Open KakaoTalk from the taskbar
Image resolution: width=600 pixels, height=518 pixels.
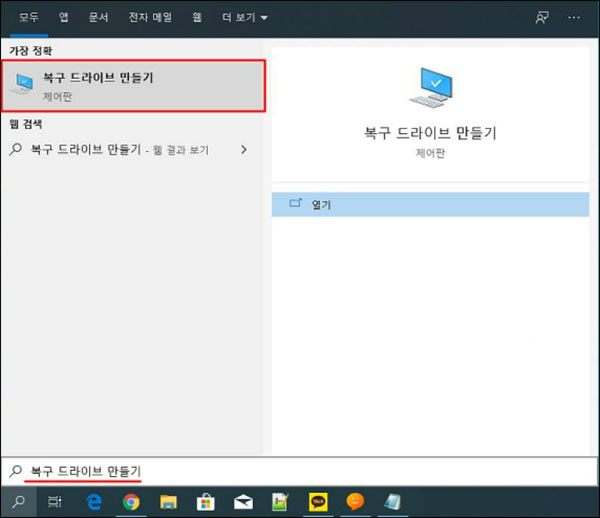tap(318, 502)
